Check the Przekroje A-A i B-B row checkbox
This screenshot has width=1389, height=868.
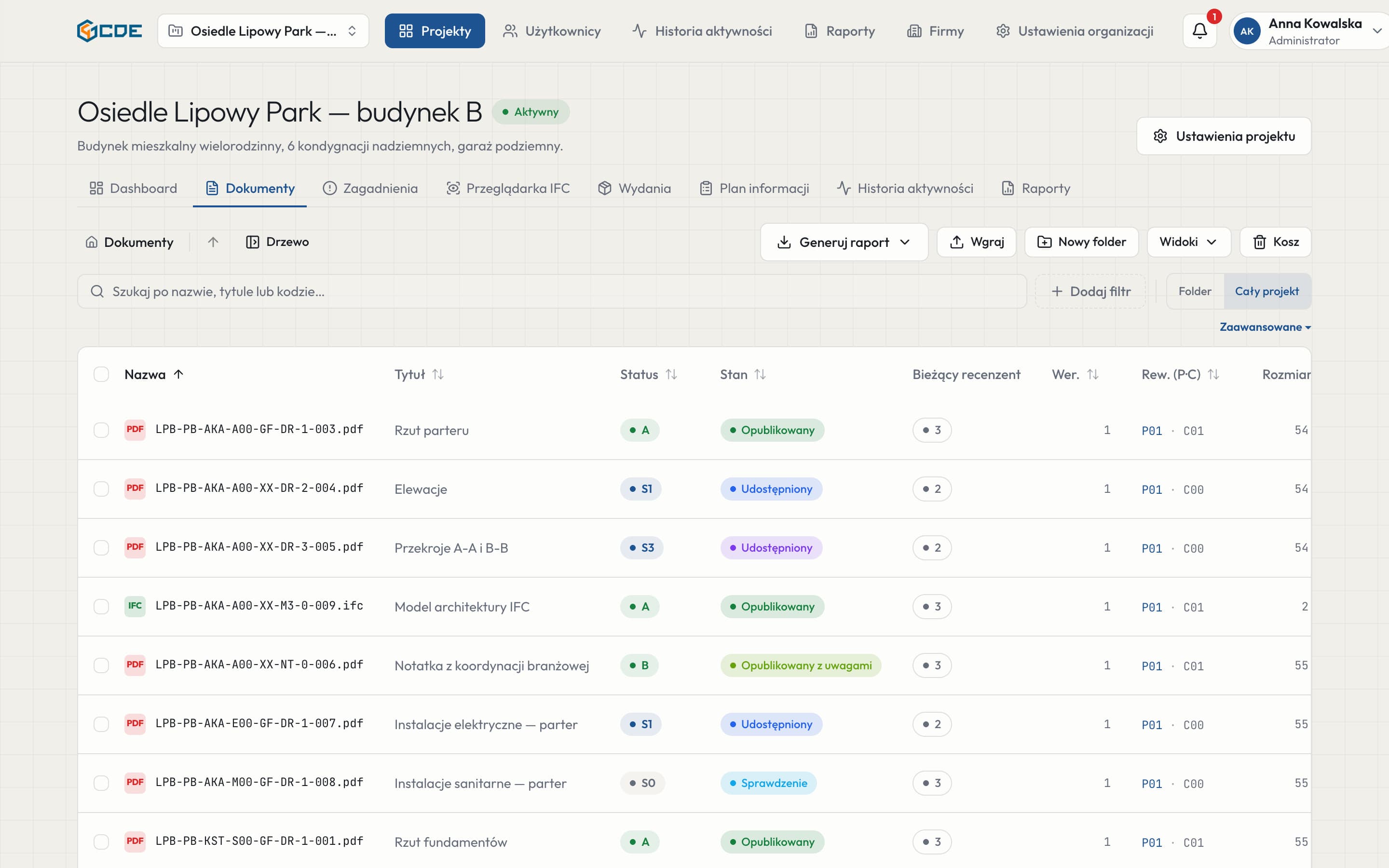101,548
